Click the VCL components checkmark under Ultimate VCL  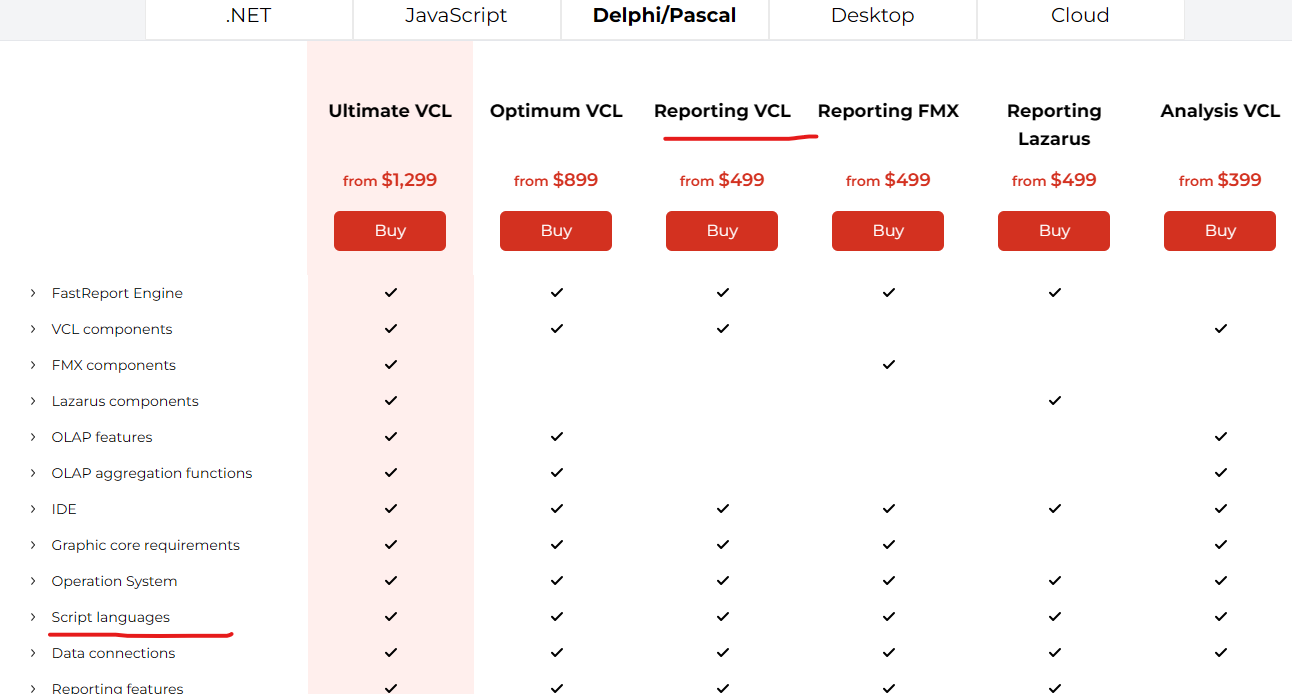(x=391, y=329)
